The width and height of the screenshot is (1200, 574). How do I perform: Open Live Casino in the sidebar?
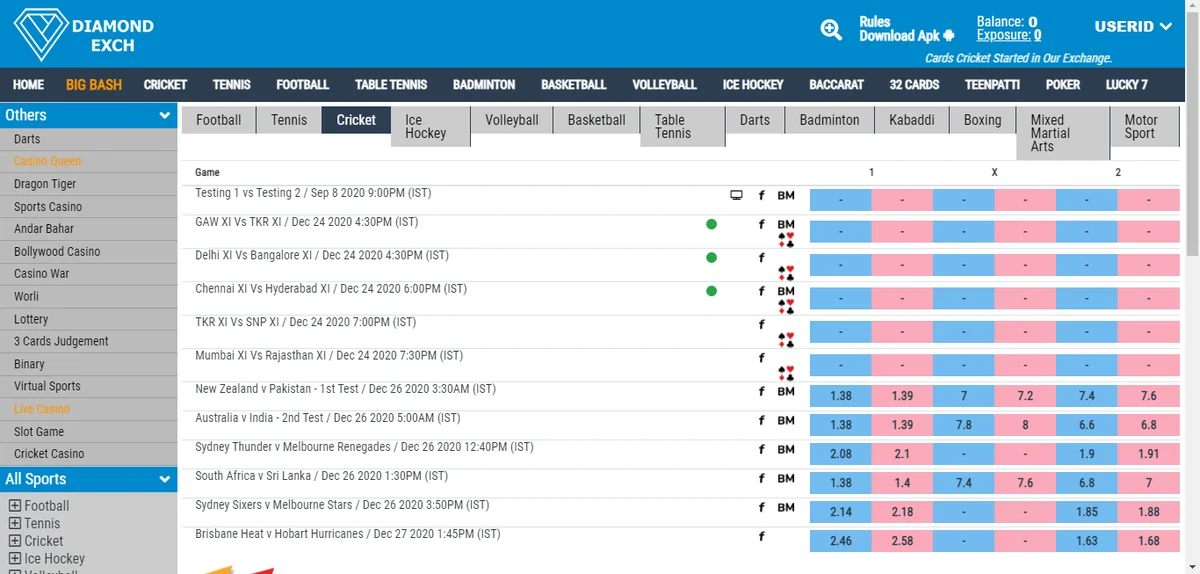pyautogui.click(x=42, y=409)
